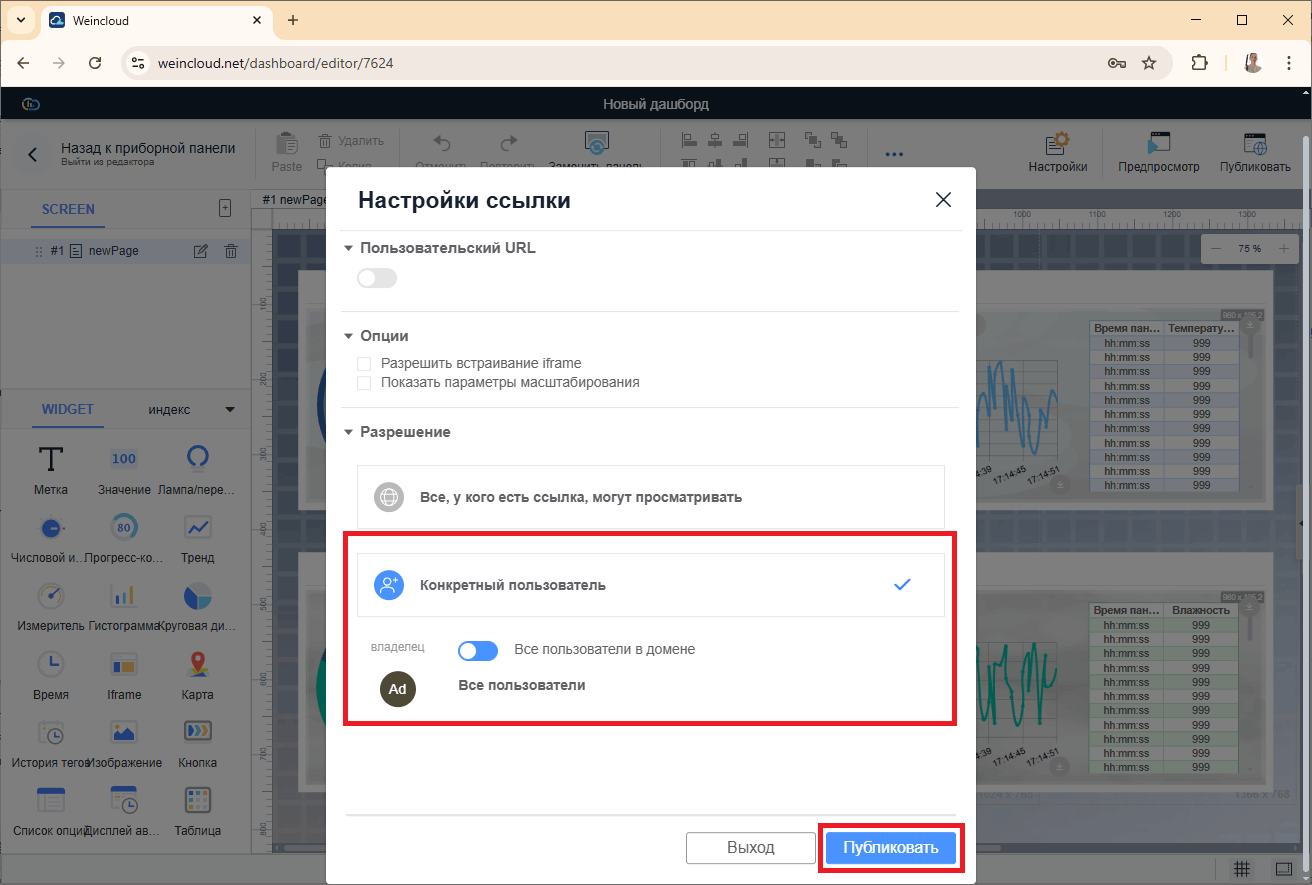This screenshot has width=1312, height=885.
Task: Collapse the Опции section
Action: (349, 337)
